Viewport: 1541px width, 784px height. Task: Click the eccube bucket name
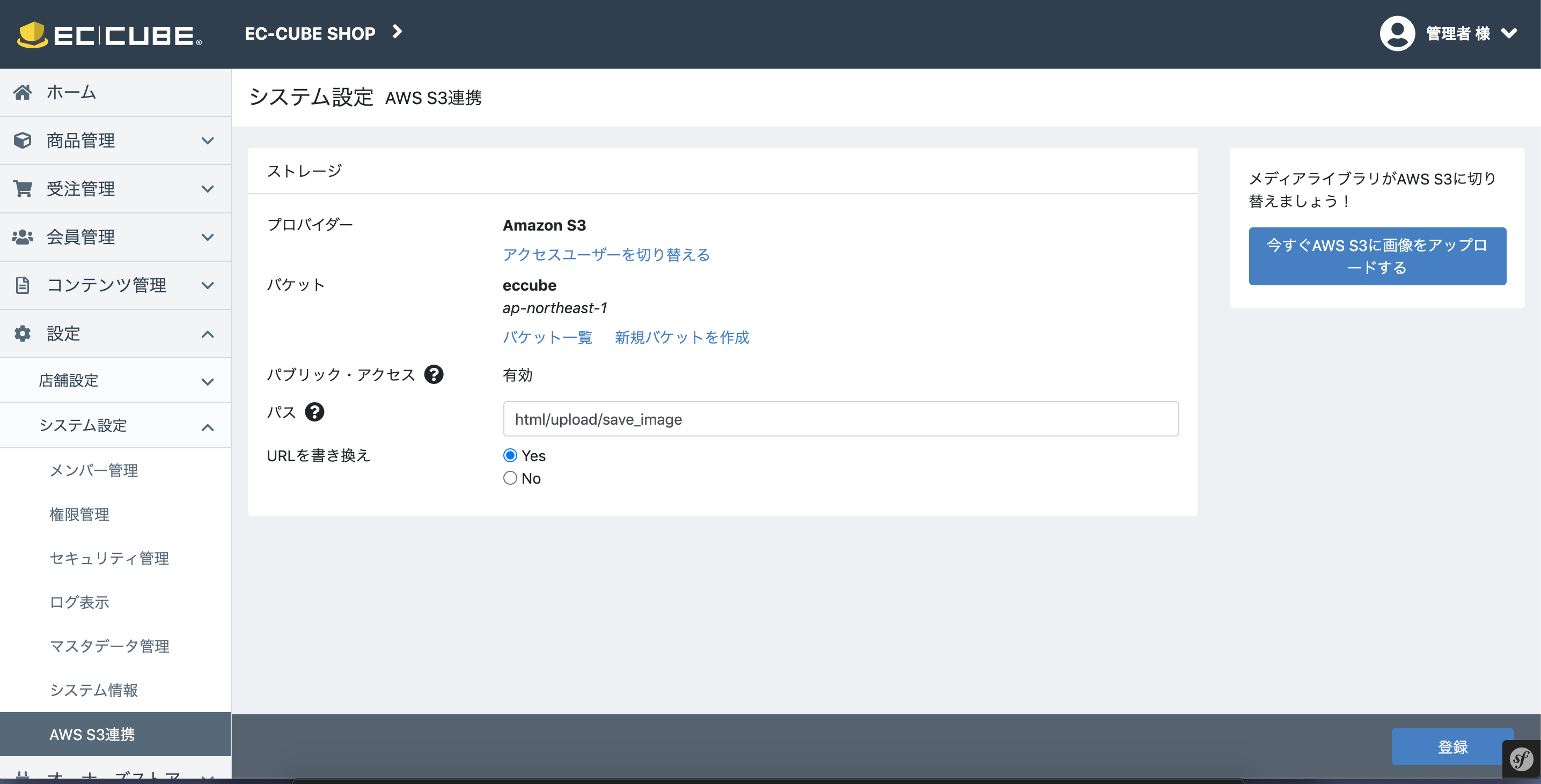[x=530, y=285]
